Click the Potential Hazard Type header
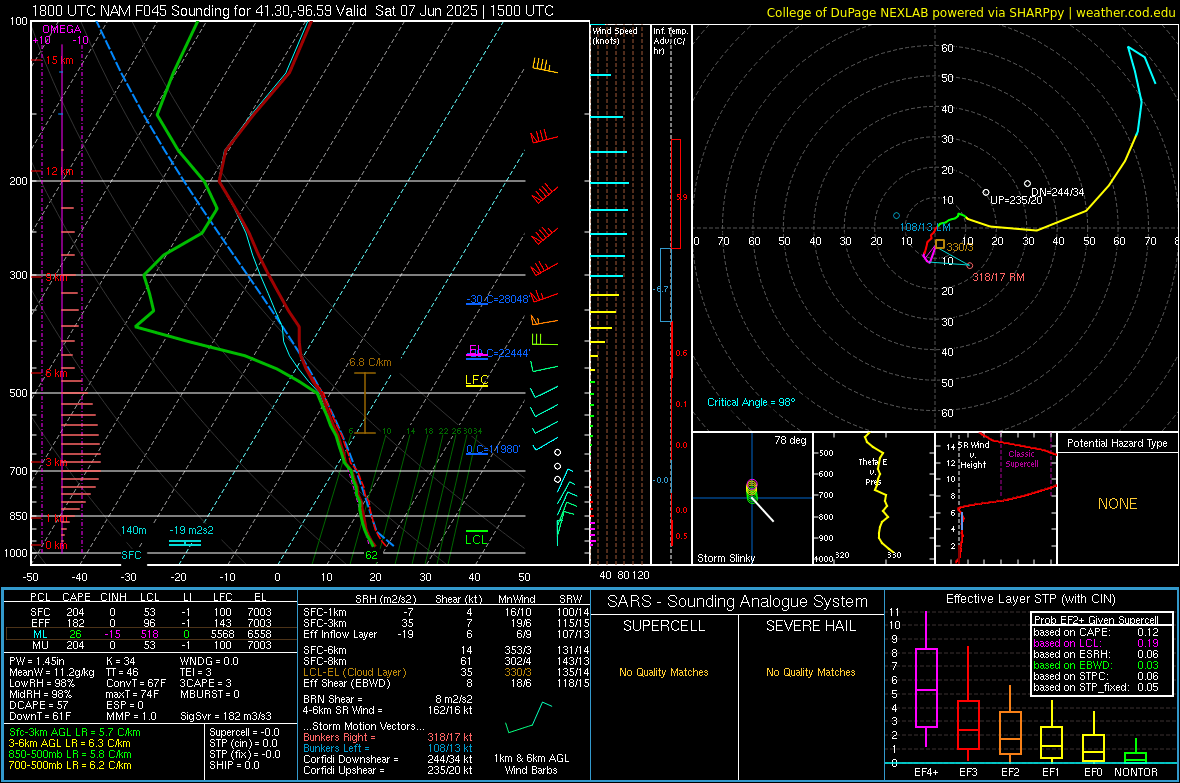Screen dimensions: 1180x783 click(x=1117, y=443)
